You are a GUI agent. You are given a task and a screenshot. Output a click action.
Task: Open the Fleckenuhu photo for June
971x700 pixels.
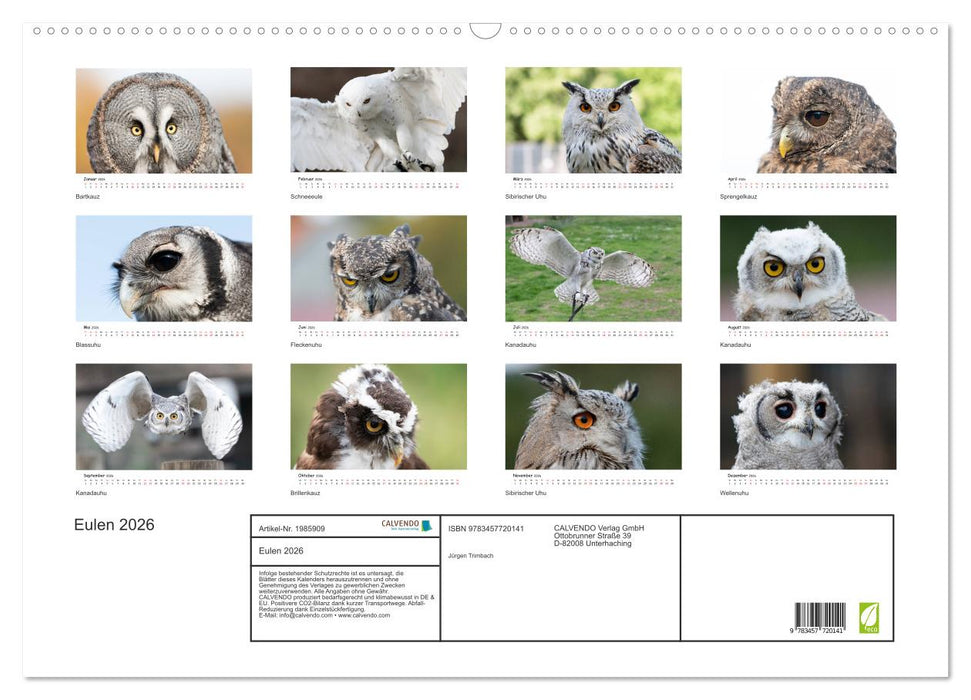tap(378, 268)
